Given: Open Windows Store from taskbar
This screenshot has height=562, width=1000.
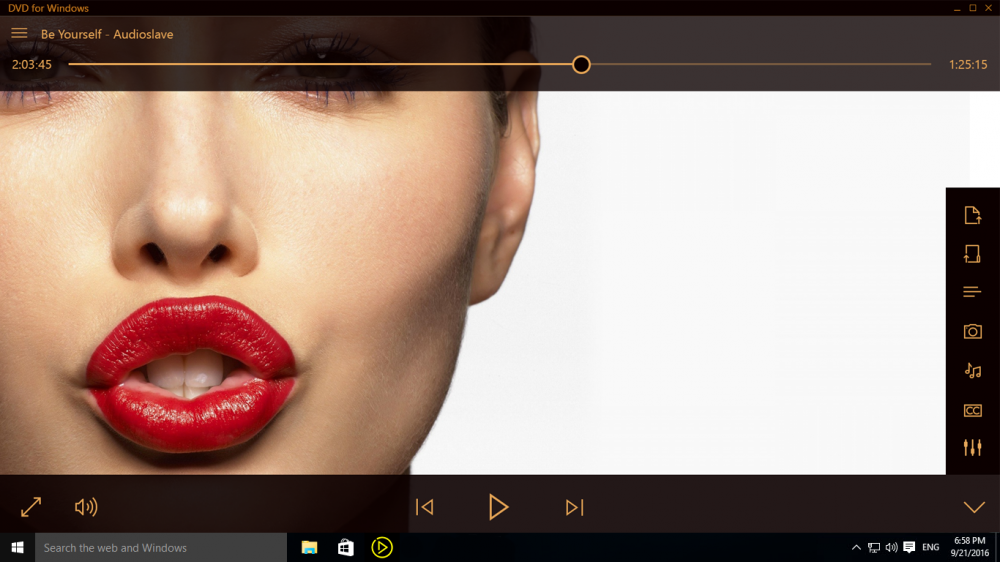Looking at the screenshot, I should [346, 547].
